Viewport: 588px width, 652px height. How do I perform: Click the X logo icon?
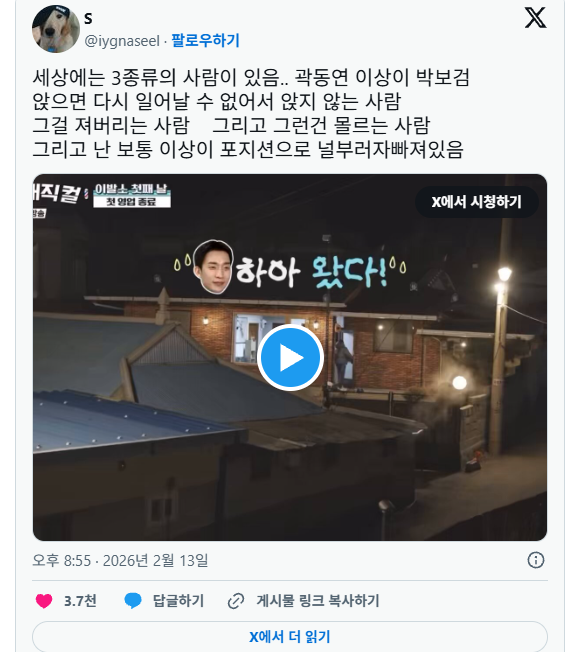[x=536, y=18]
